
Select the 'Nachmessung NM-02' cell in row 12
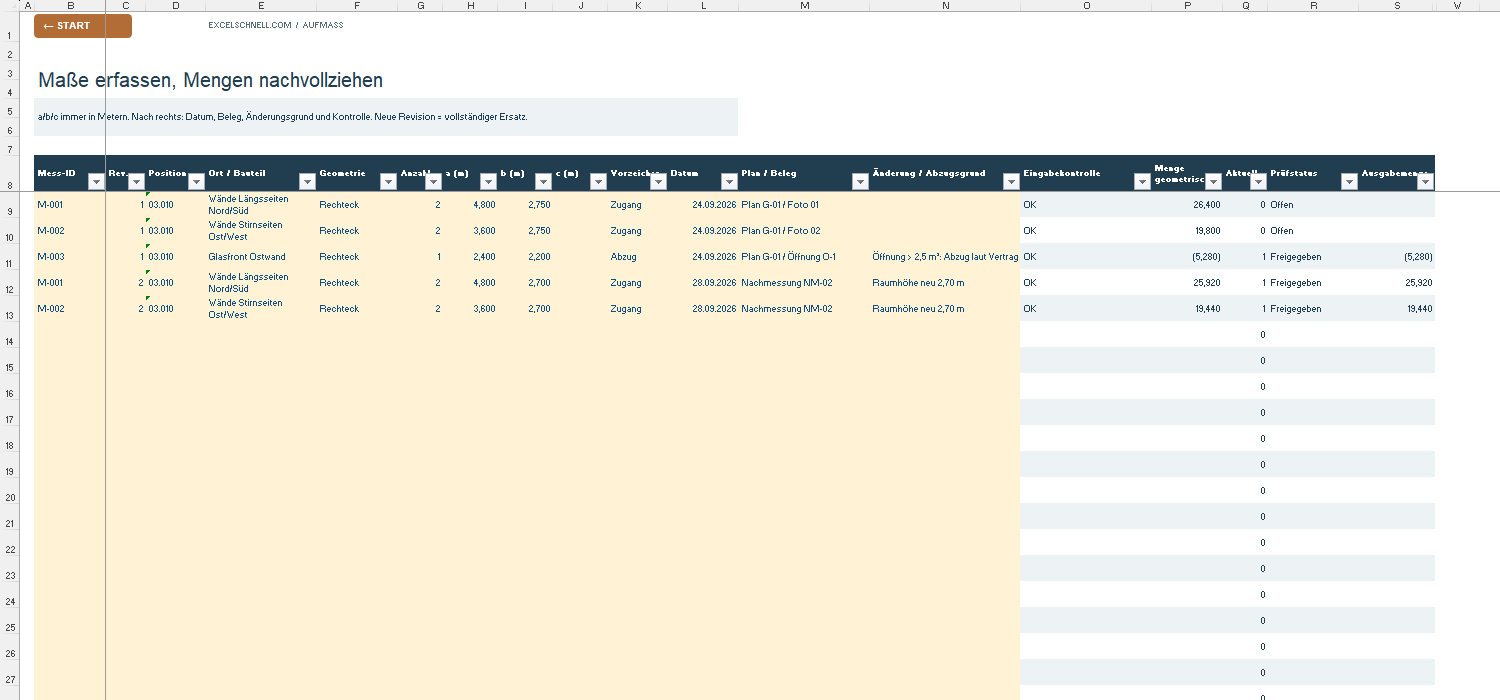coord(804,283)
